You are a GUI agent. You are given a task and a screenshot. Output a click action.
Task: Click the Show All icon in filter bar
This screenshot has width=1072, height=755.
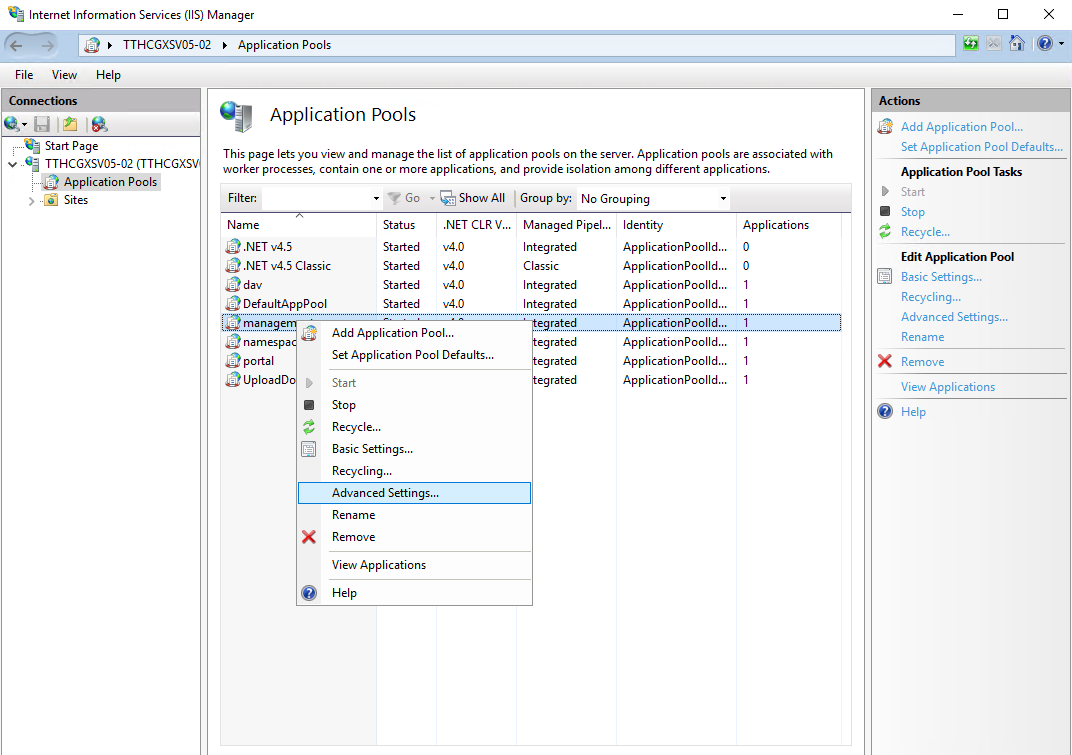[448, 198]
